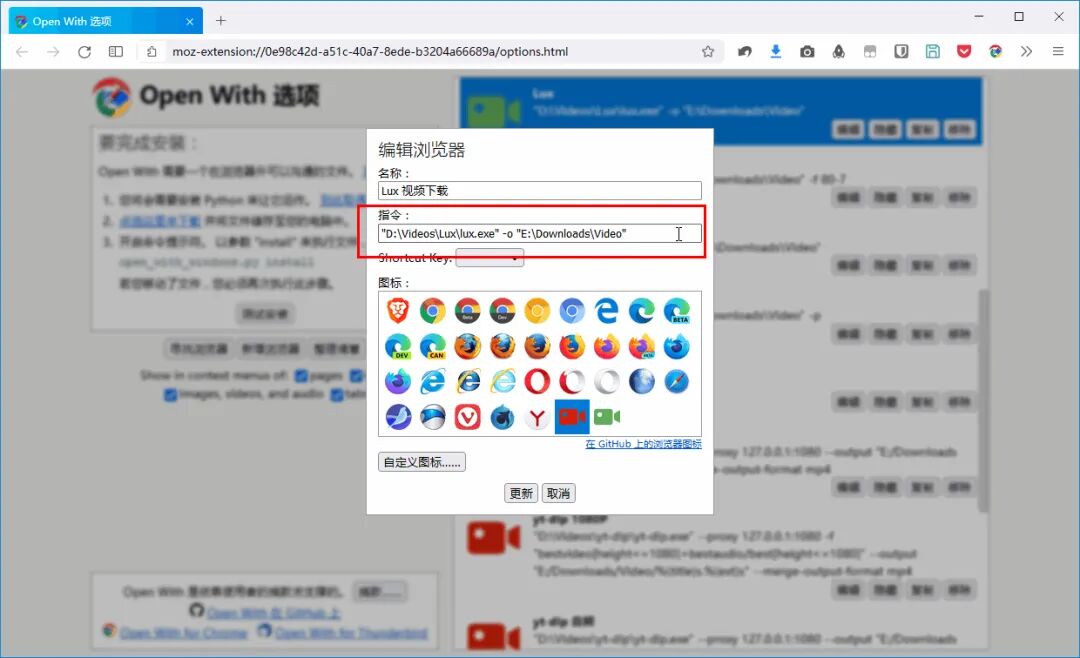Viewport: 1080px width, 658px height.
Task: Open the GitHub browser icons link
Action: (x=643, y=444)
